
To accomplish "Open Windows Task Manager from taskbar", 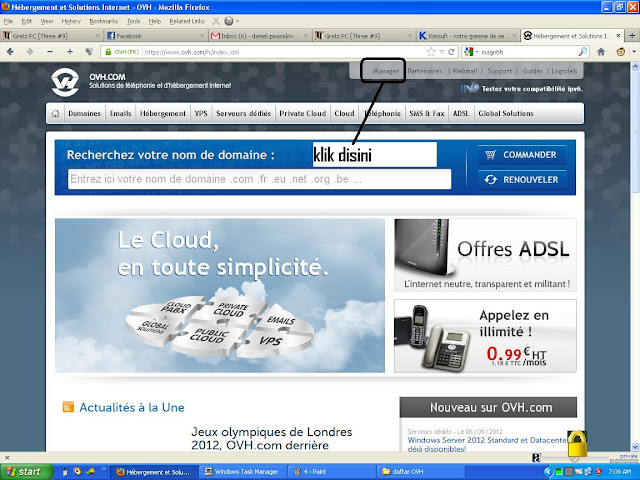I will pos(242,472).
